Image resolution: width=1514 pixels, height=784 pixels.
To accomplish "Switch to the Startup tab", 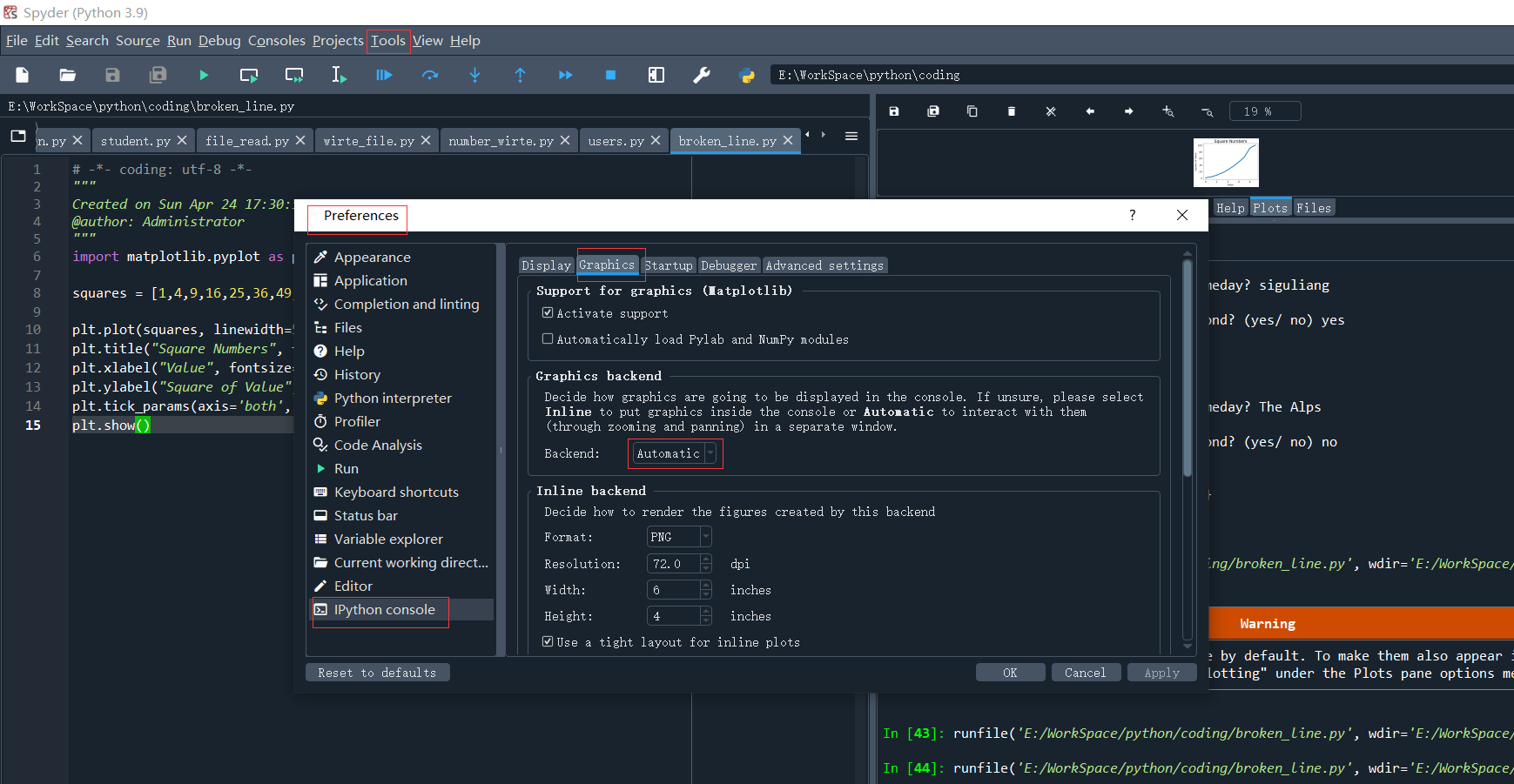I will coord(668,265).
